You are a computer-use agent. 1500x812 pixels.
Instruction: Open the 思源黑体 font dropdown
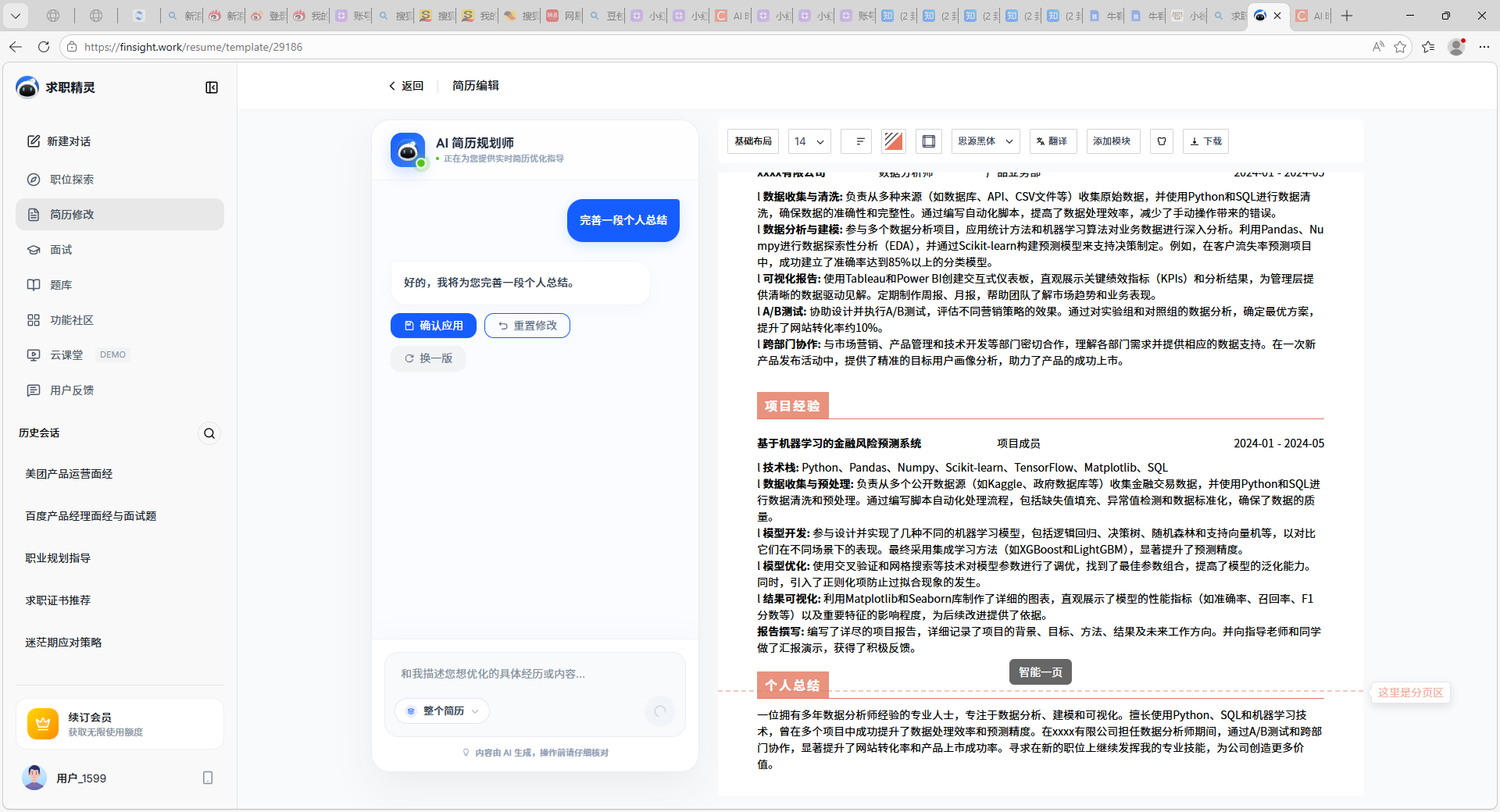985,141
